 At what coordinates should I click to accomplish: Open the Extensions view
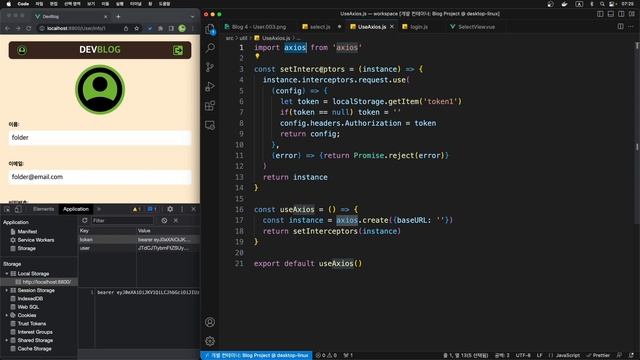tap(210, 106)
